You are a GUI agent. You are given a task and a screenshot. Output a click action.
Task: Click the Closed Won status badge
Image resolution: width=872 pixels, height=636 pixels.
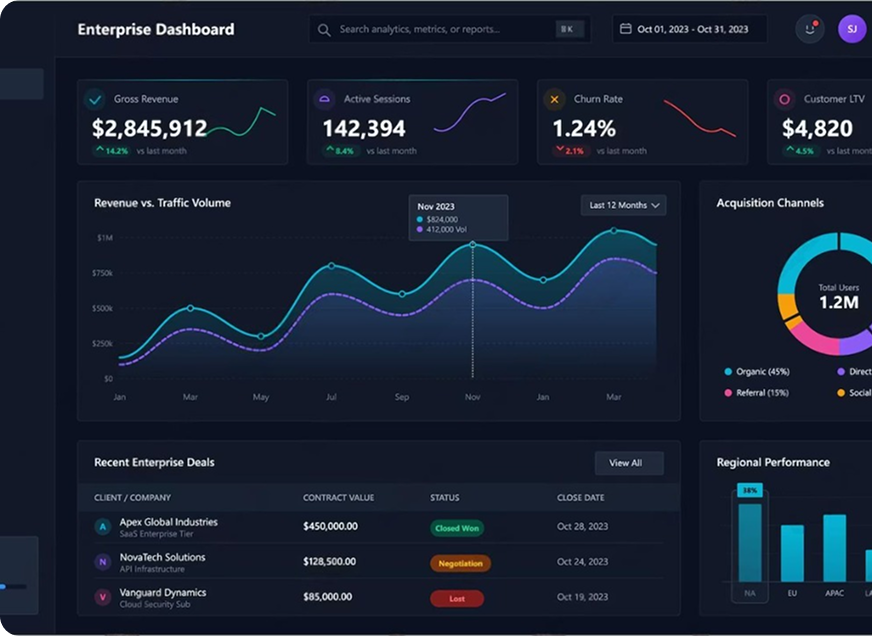point(457,528)
